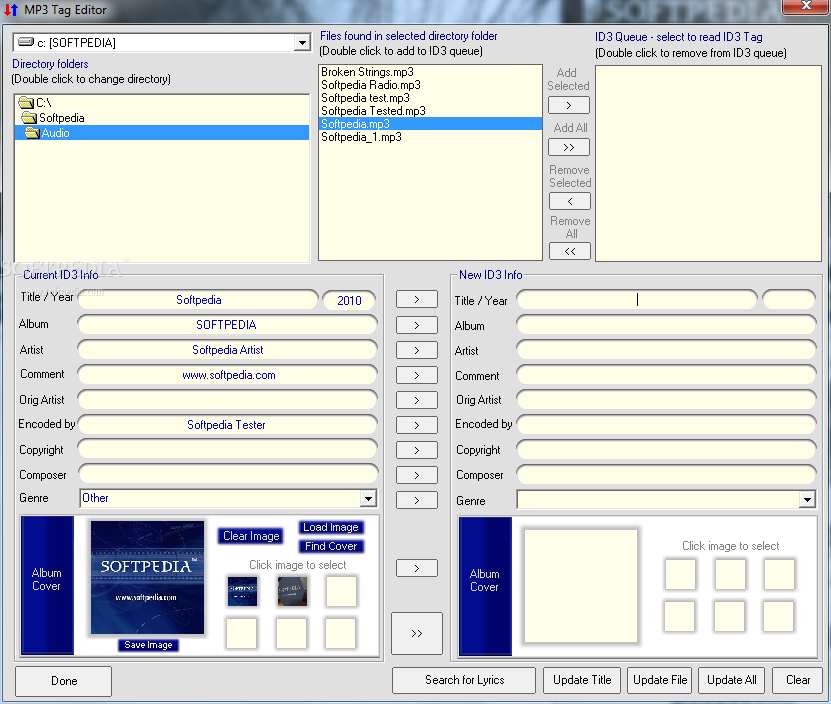This screenshot has width=831, height=704.
Task: Click the New ID3 Album input field
Action: pos(667,325)
